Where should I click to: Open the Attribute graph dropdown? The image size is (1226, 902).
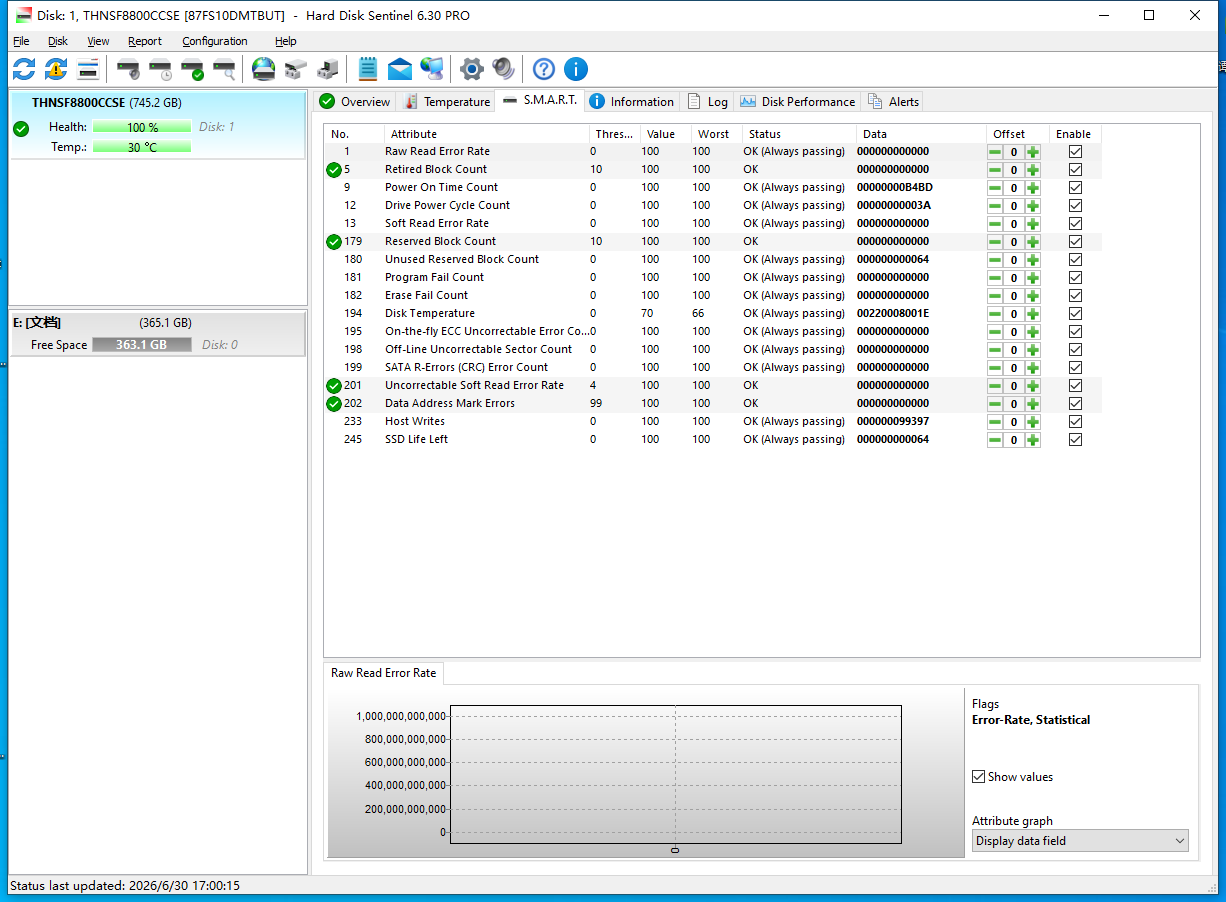(x=1080, y=841)
